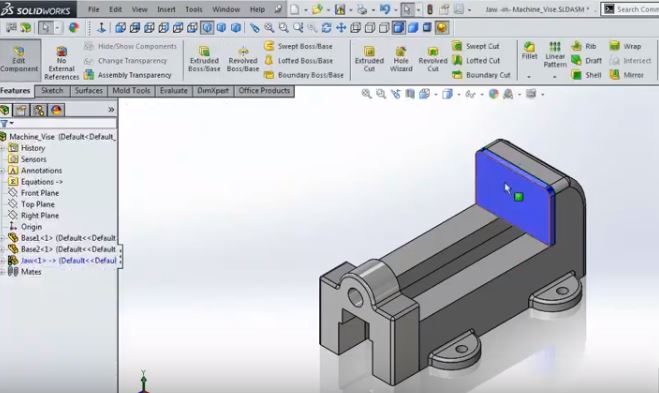Screen dimensions: 659x393
Task: Click the Normal To view icon
Action: 101,28
